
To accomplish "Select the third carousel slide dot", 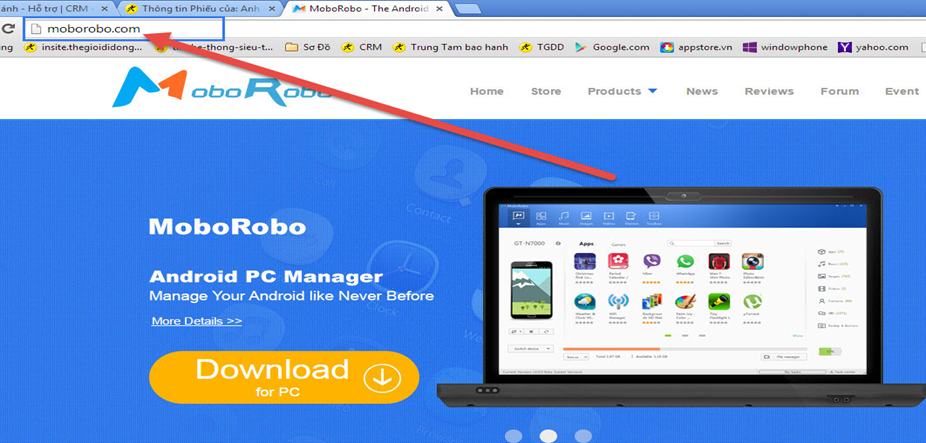I will click(x=583, y=436).
